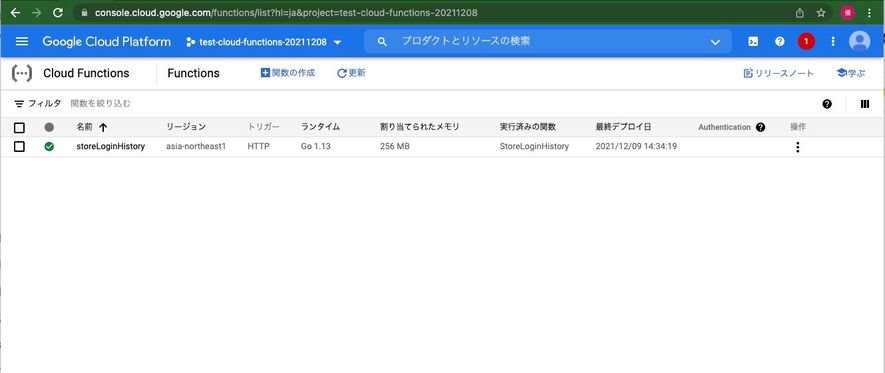Viewport: 885px width, 373px height.
Task: Select all functions header checkbox
Action: click(x=19, y=128)
